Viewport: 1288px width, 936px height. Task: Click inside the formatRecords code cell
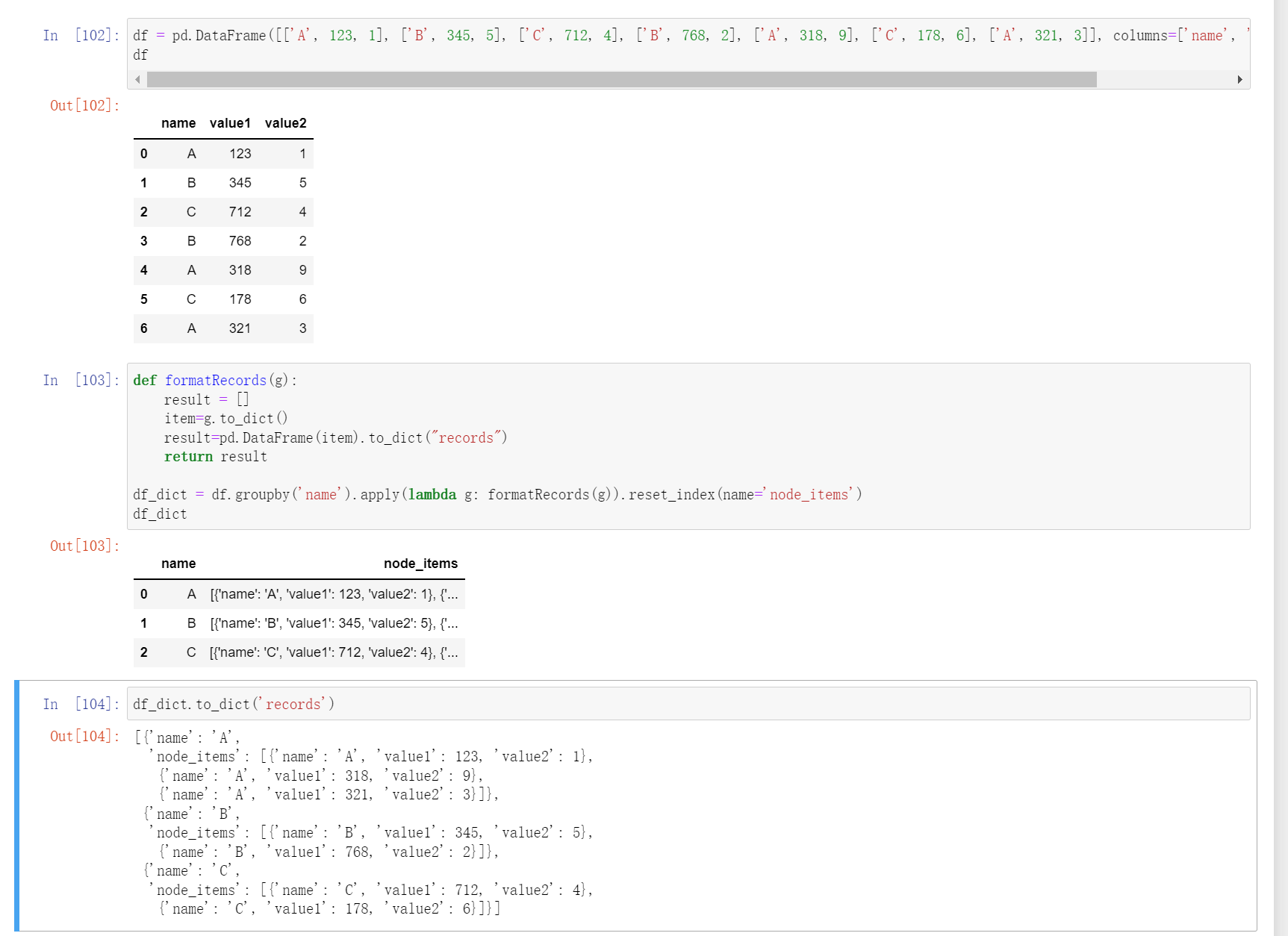click(688, 446)
